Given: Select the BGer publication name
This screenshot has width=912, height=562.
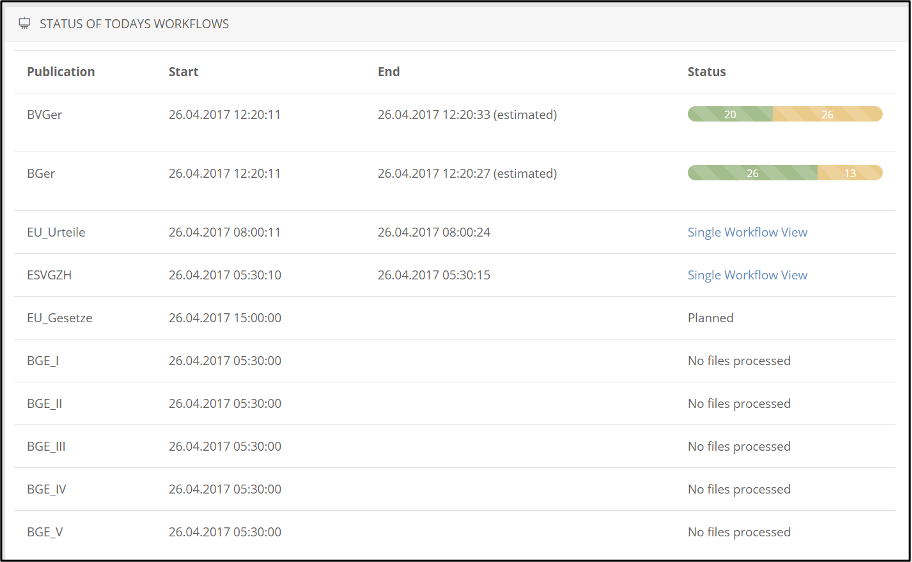Looking at the screenshot, I should [41, 173].
